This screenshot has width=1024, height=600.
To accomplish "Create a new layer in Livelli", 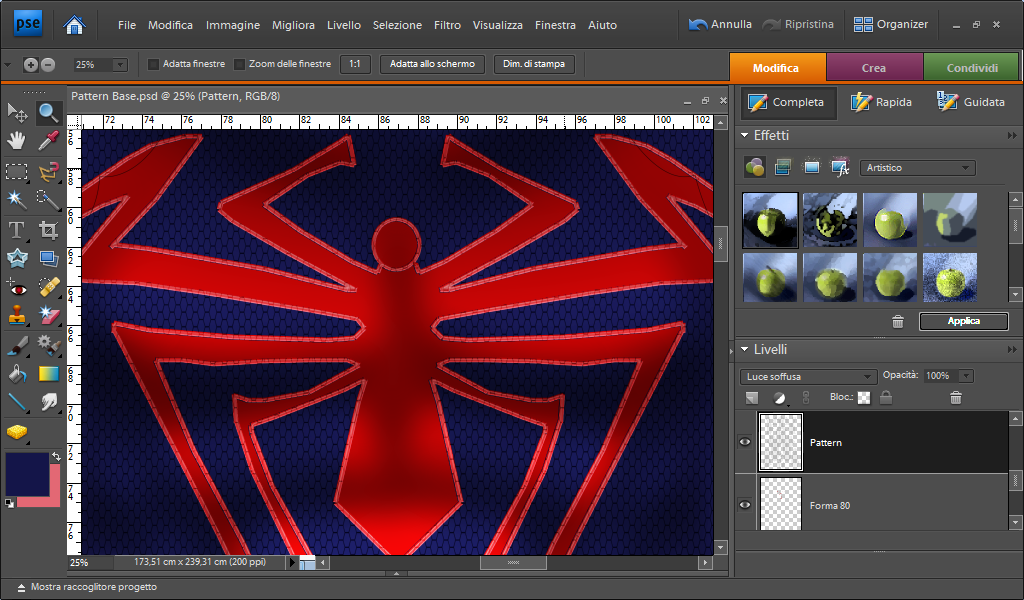I will [752, 398].
